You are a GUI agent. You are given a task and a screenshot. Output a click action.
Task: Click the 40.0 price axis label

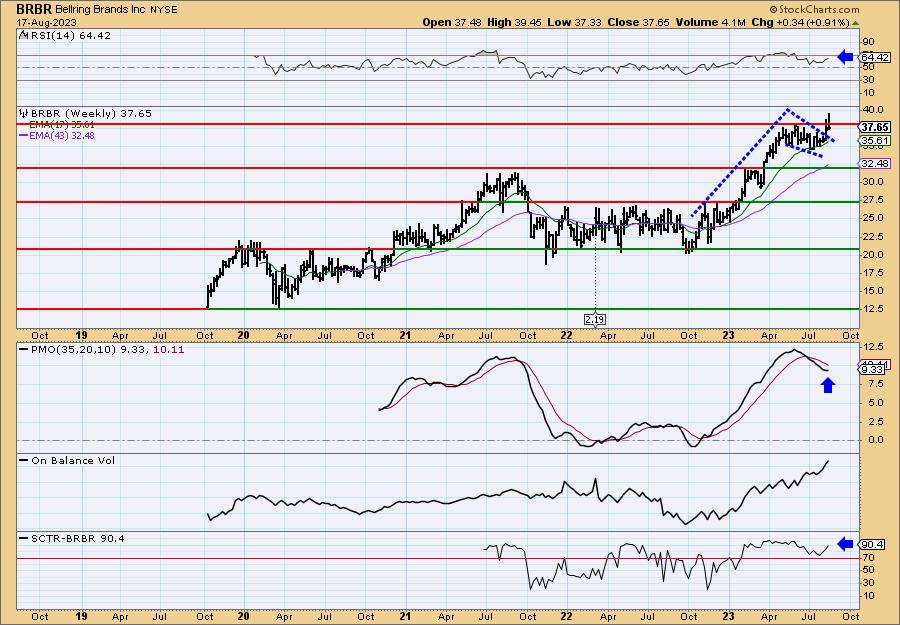872,110
